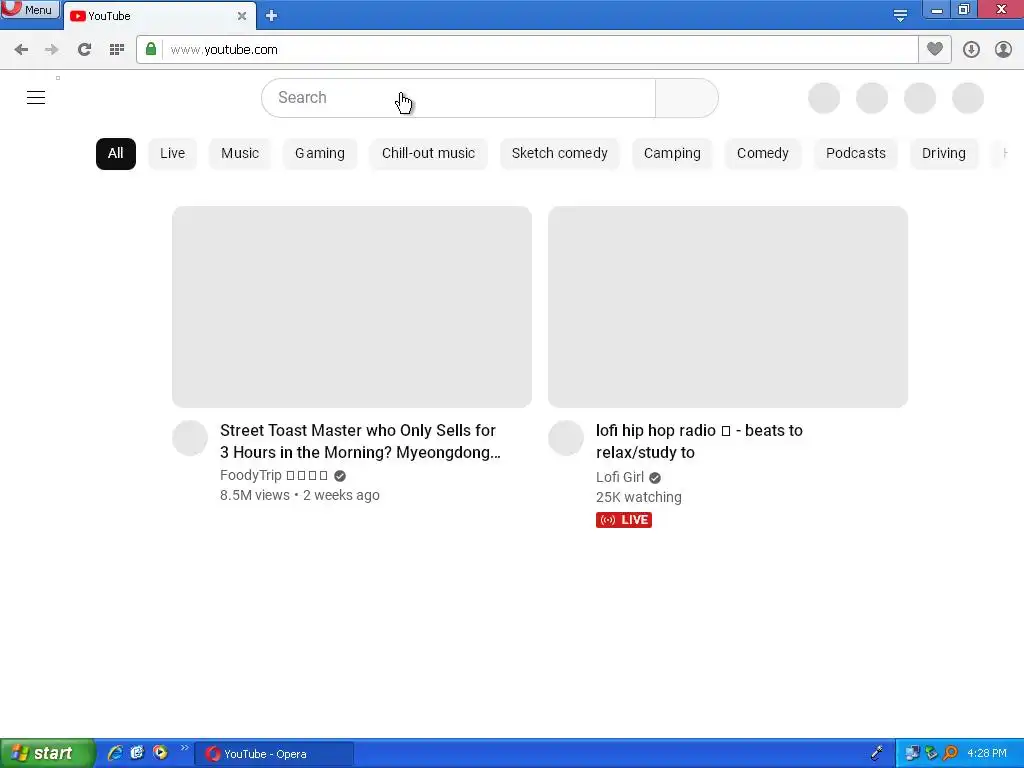
Task: Visit the Lofi Girl channel name
Action: (x=620, y=477)
